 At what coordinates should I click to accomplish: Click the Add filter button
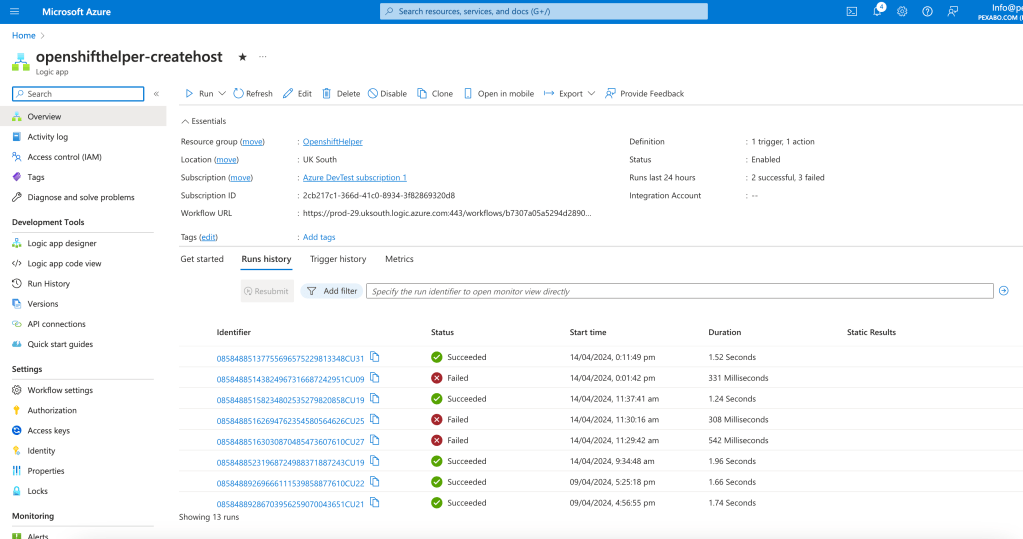pos(332,291)
